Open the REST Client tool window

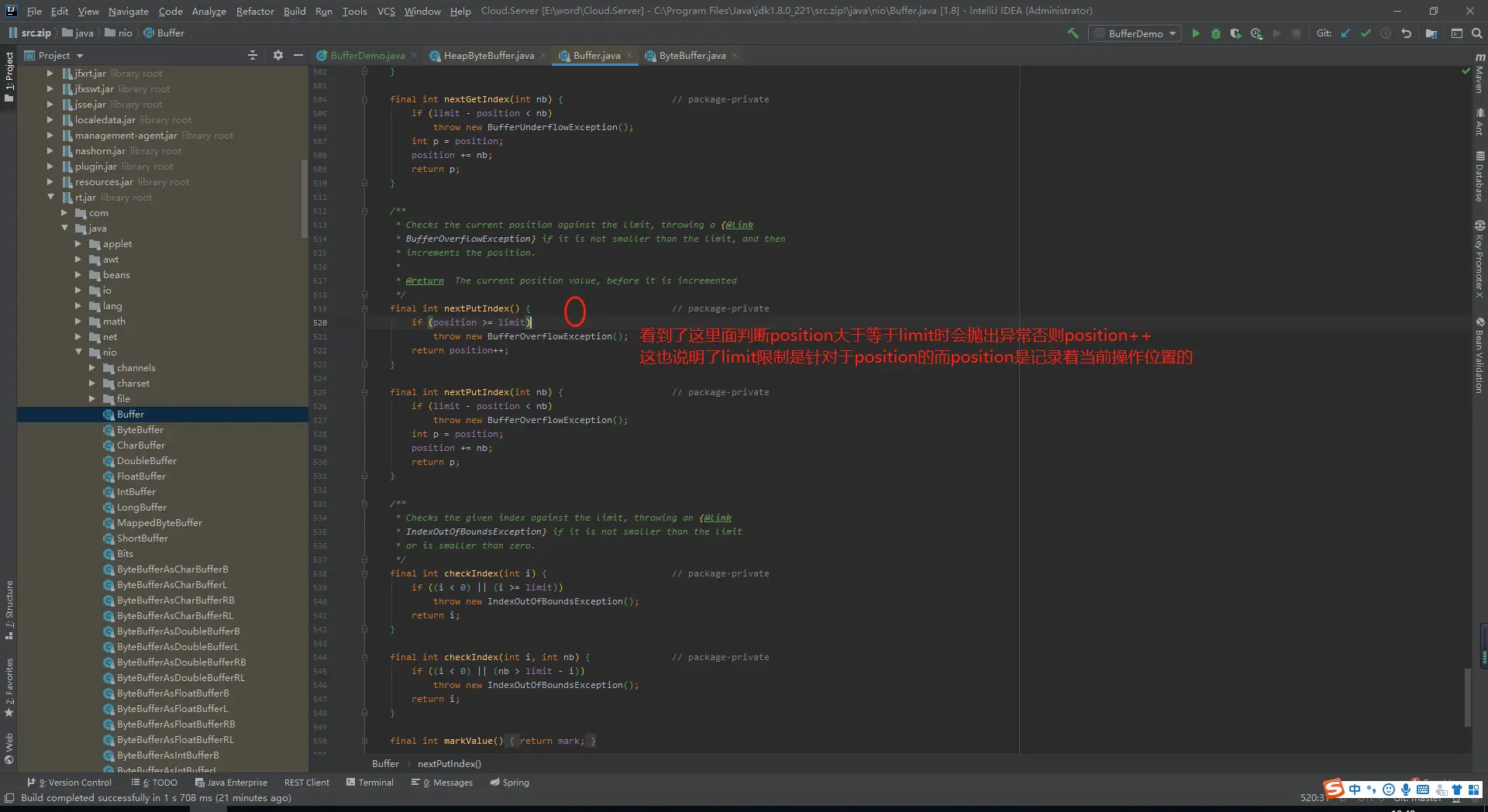(307, 783)
